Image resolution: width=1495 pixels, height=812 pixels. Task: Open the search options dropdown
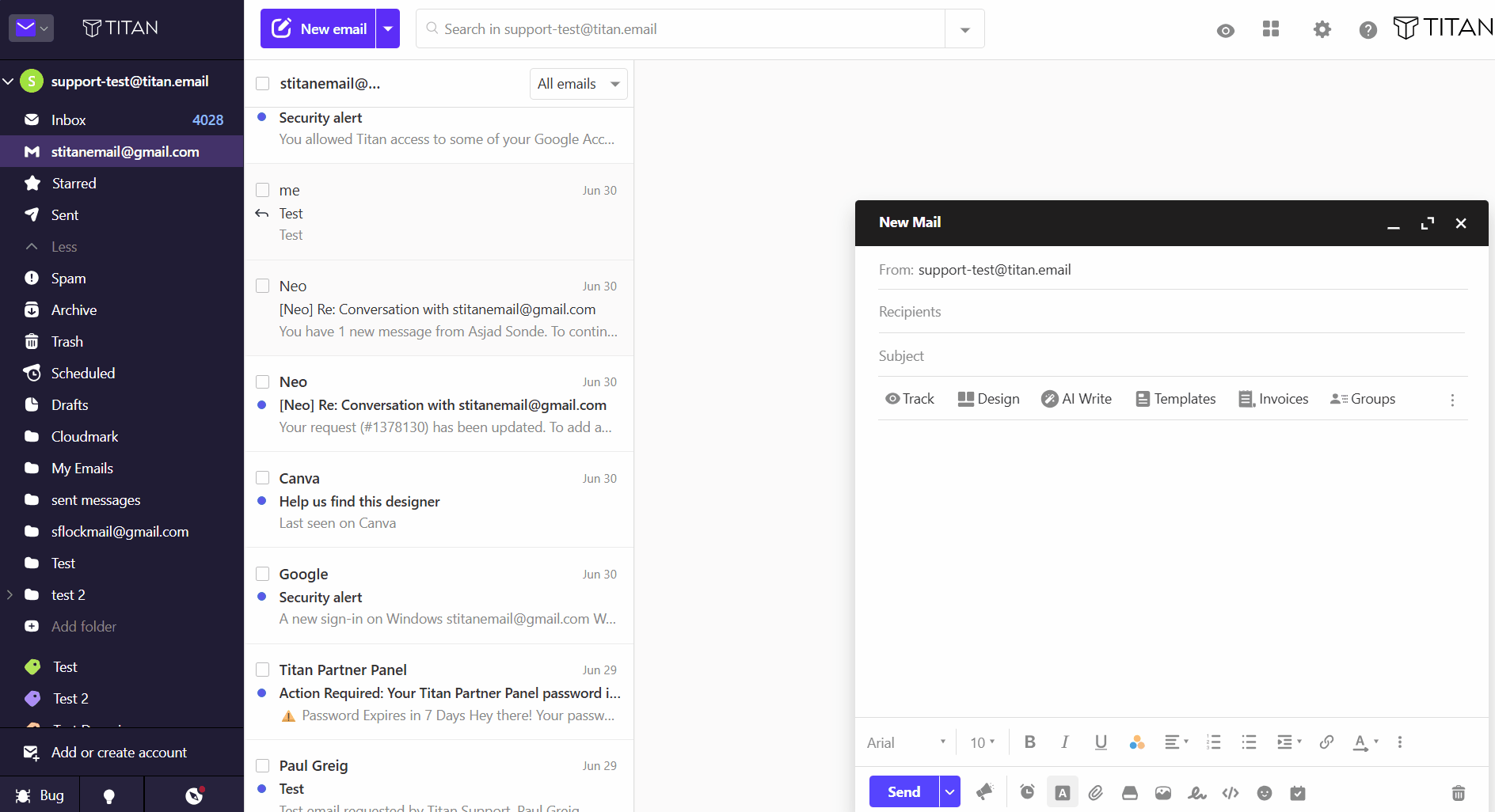click(964, 29)
